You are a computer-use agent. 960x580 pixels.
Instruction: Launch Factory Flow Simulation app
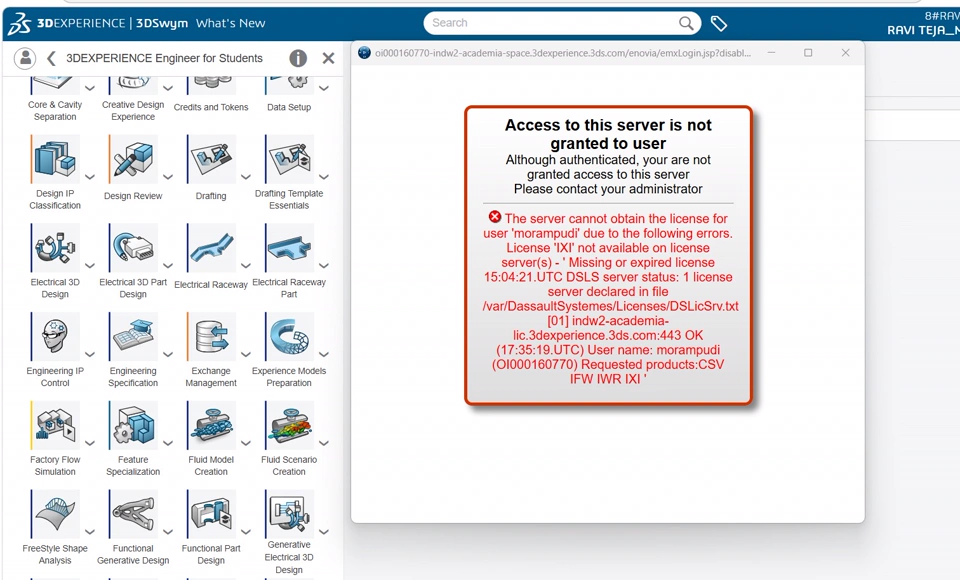(55, 426)
